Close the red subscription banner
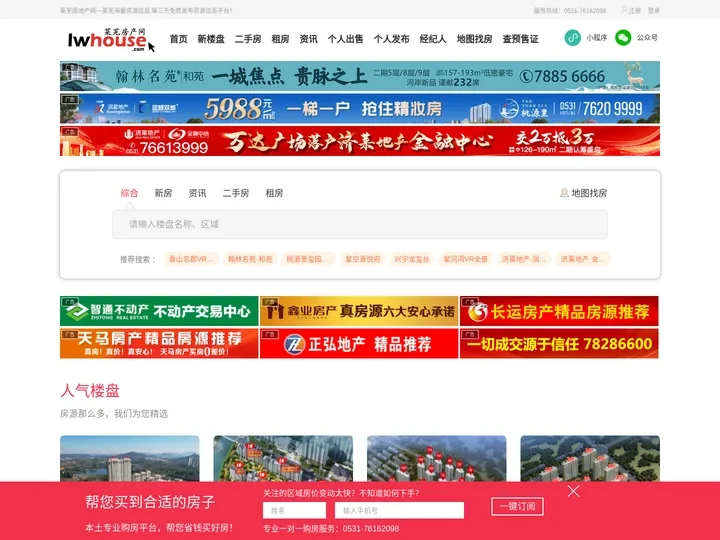 point(573,491)
